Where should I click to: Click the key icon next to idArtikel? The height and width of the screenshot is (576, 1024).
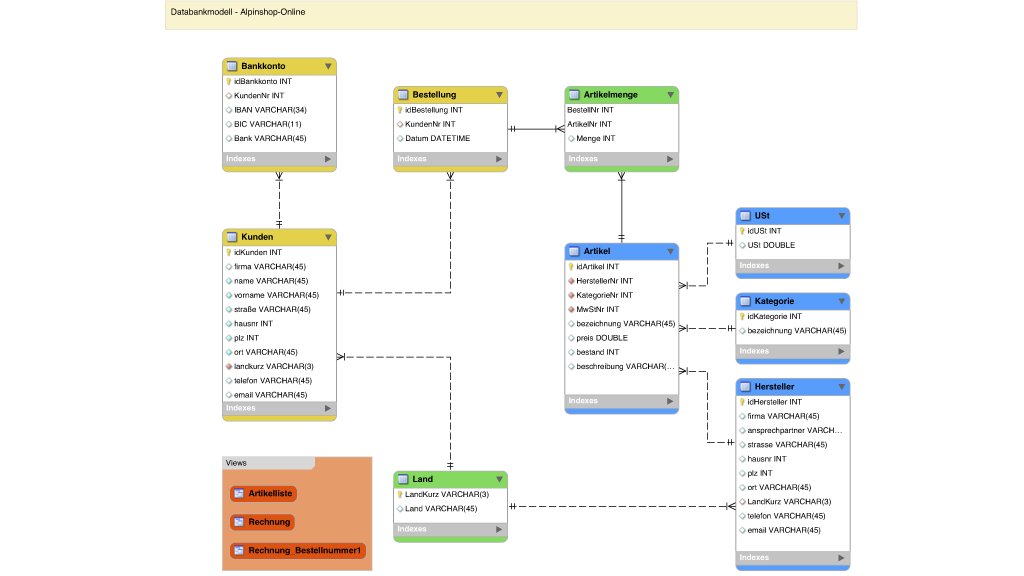571,267
